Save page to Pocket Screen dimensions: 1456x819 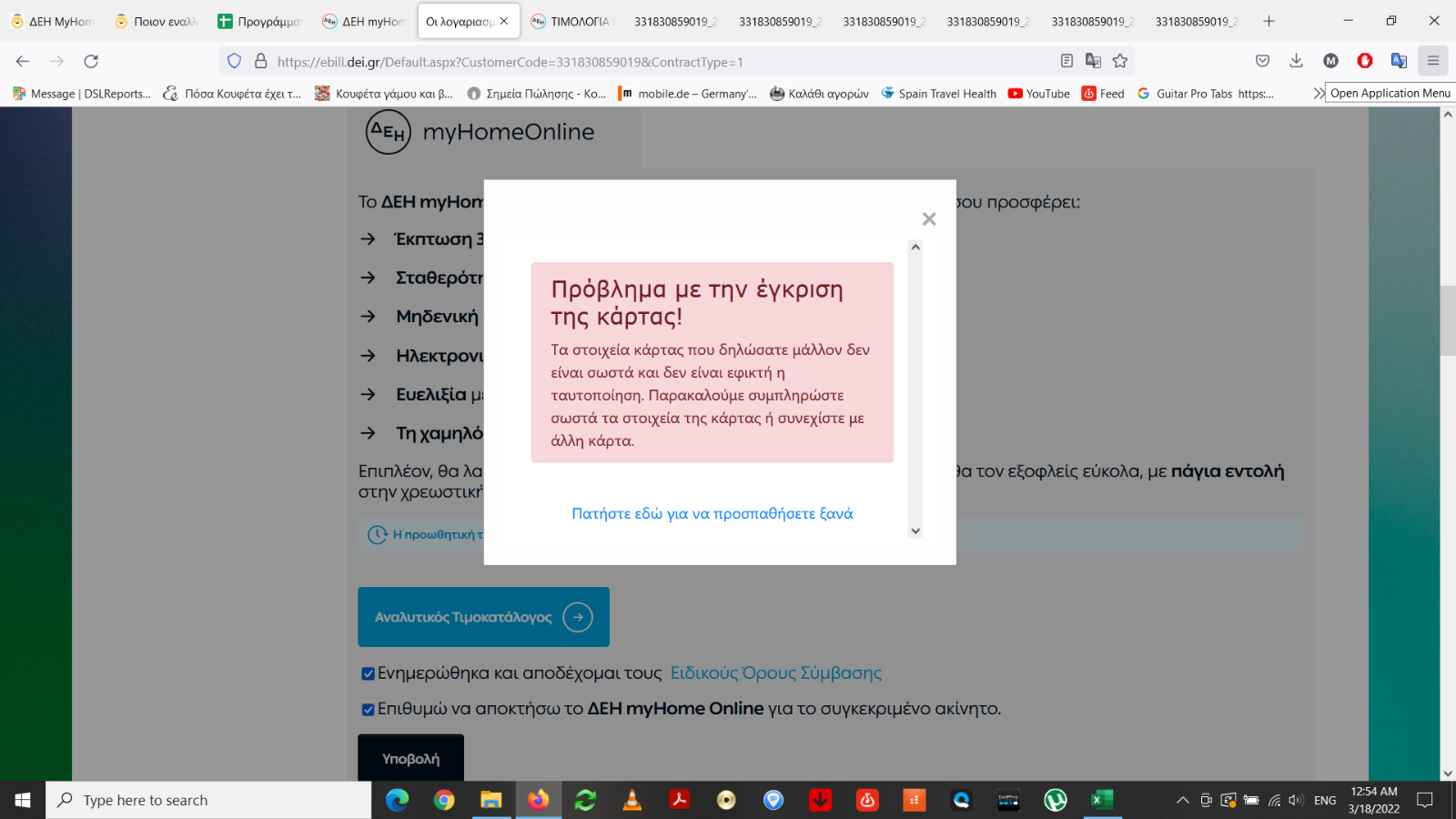(x=1262, y=61)
